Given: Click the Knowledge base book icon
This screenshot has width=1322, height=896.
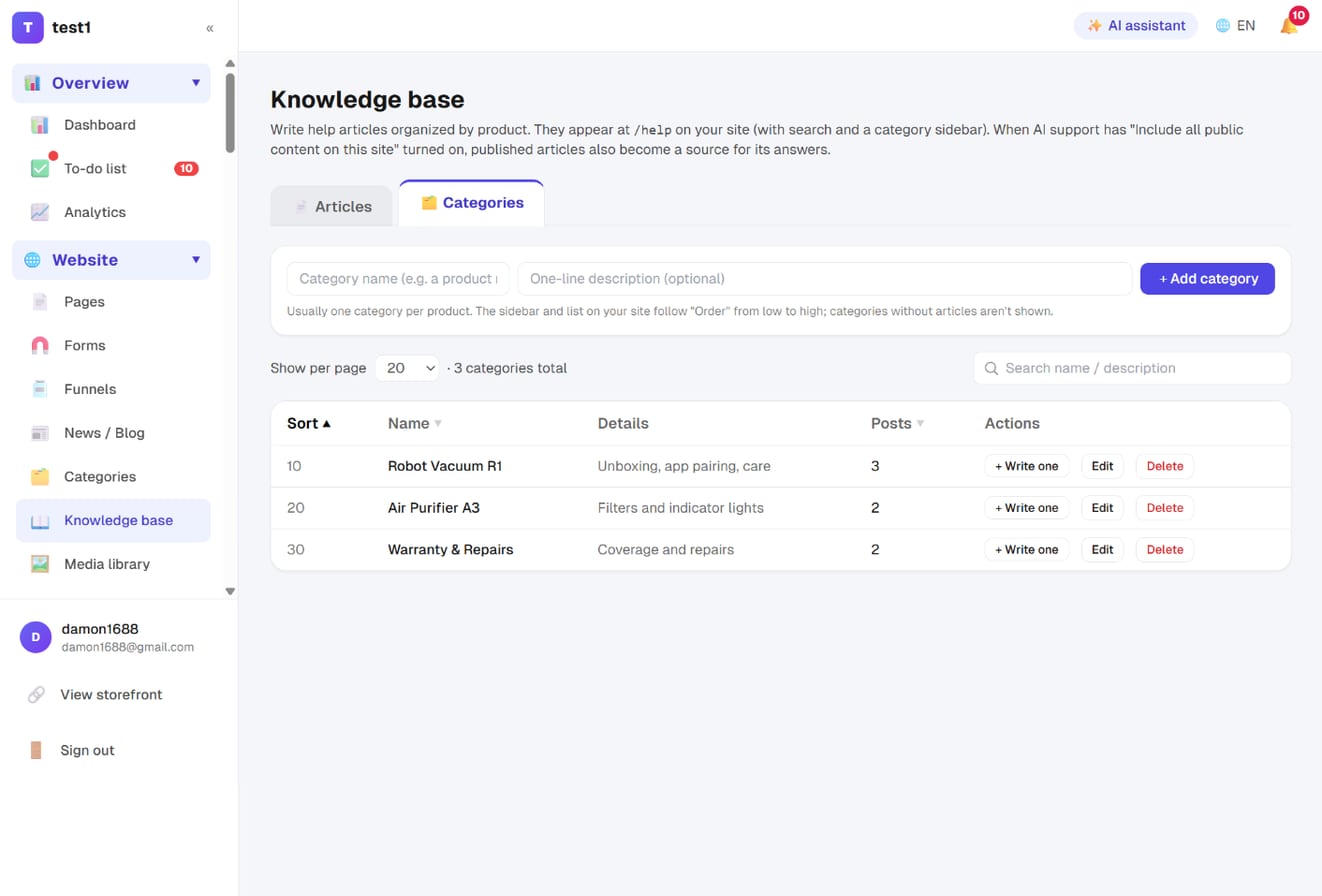Looking at the screenshot, I should click(40, 521).
